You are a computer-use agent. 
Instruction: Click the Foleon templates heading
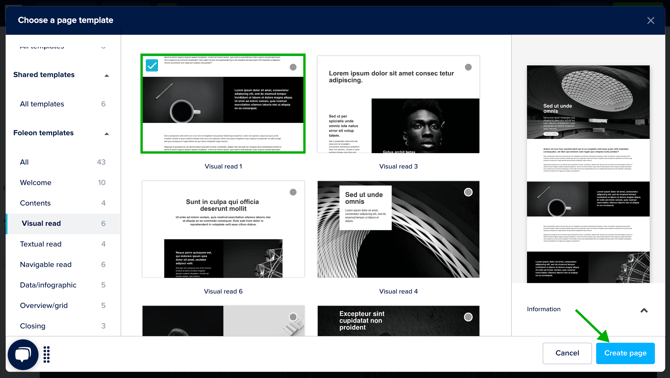pos(43,133)
